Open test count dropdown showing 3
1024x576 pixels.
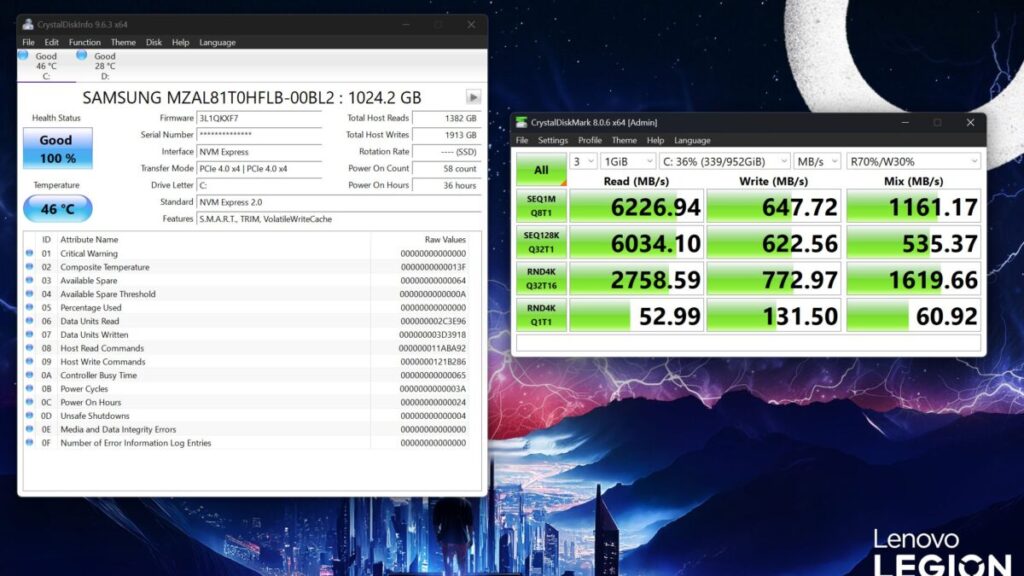(583, 161)
